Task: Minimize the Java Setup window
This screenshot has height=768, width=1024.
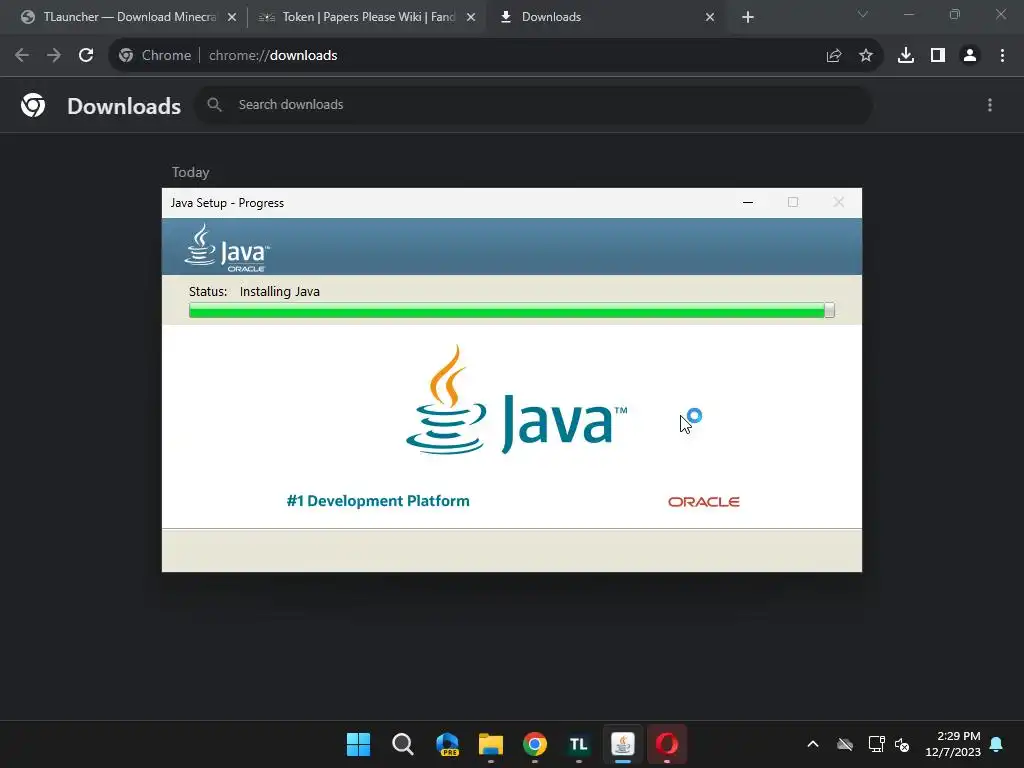Action: pyautogui.click(x=748, y=202)
